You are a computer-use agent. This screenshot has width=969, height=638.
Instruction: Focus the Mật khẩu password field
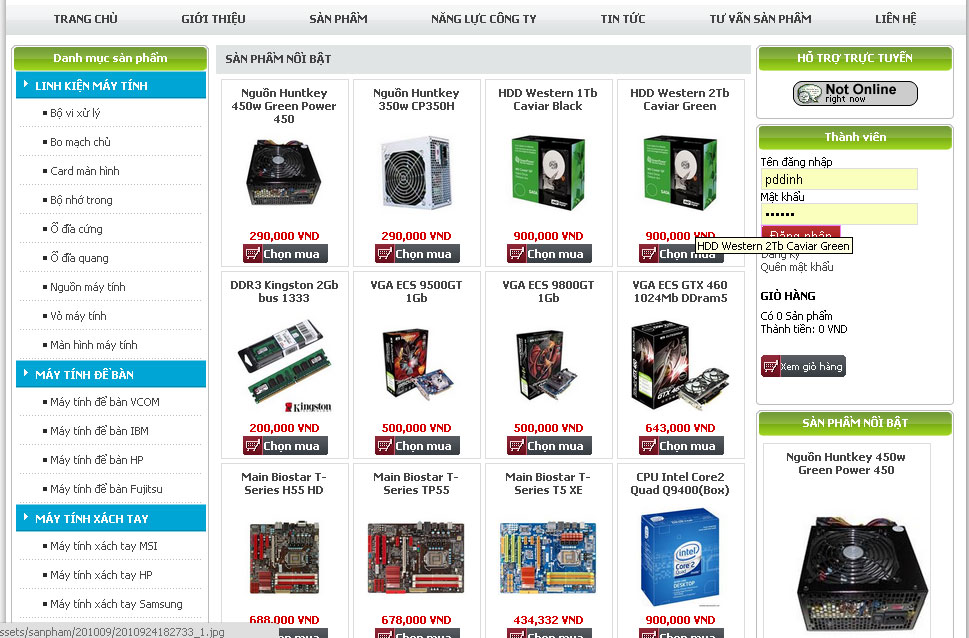click(839, 214)
